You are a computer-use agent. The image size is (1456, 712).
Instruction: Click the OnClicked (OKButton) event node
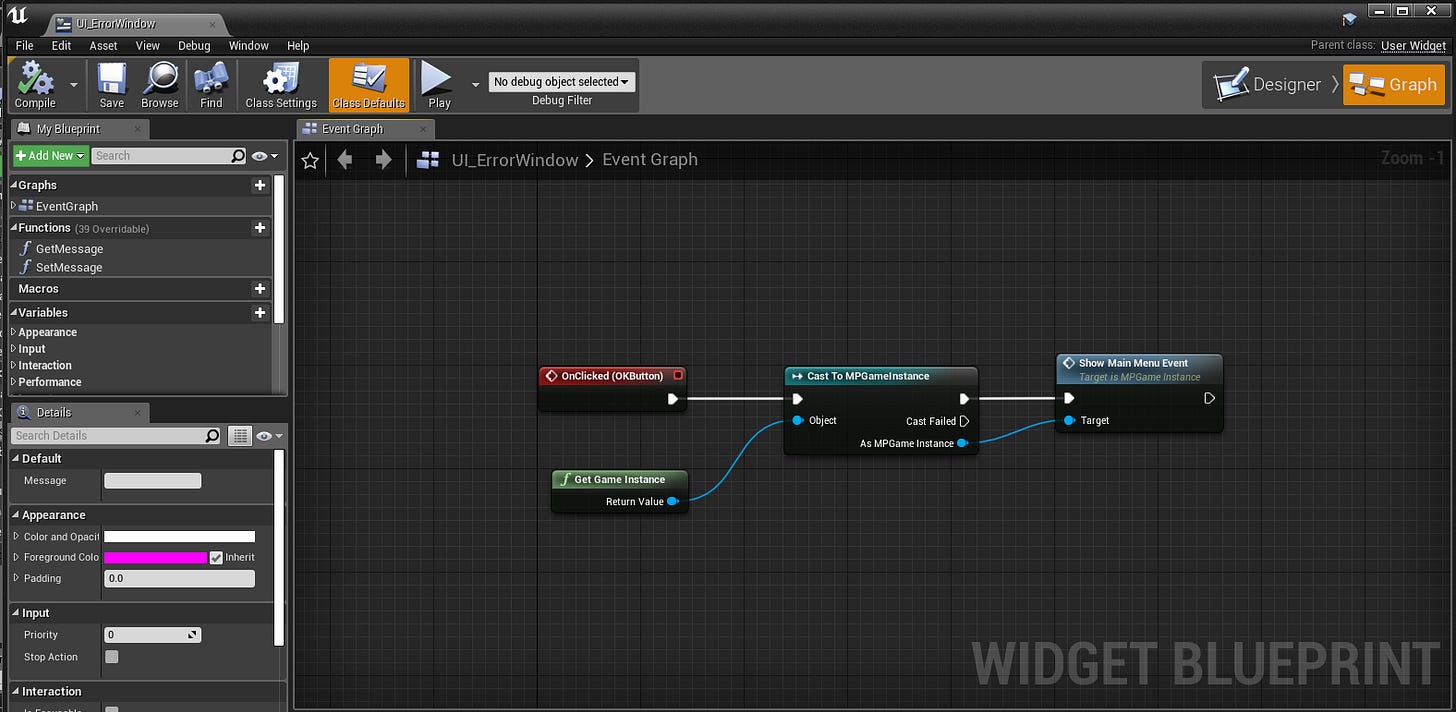613,388
